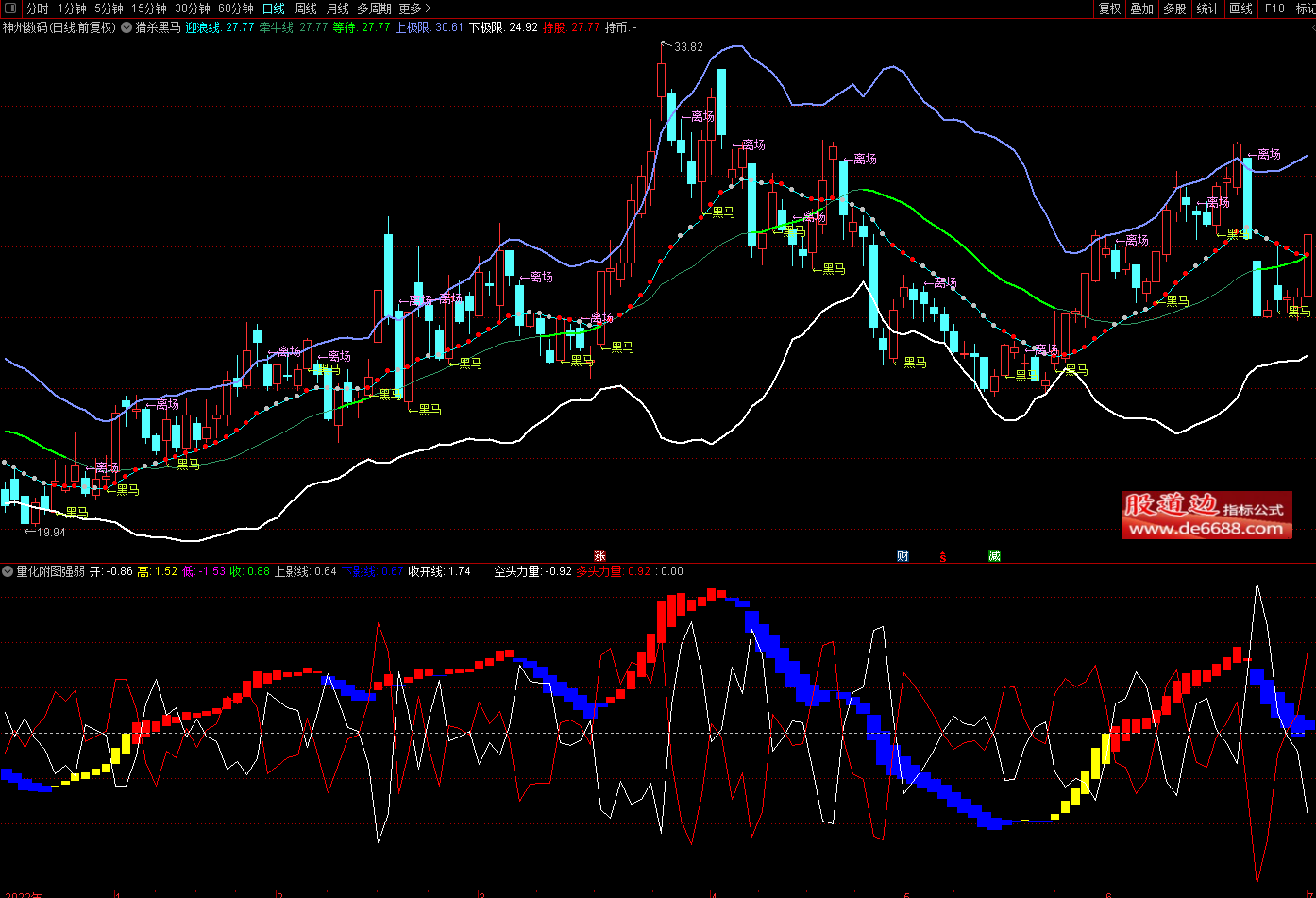
Task: Switch to 周线 weekly chart
Action: coord(306,8)
